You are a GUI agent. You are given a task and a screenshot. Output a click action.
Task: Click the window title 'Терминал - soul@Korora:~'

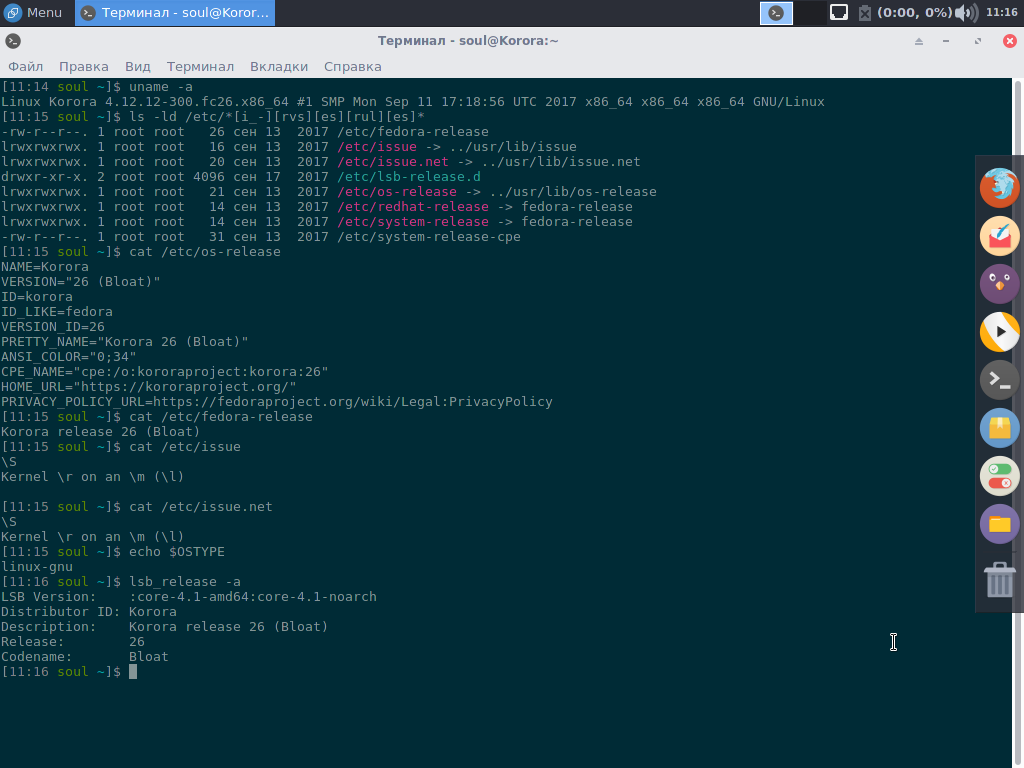tap(468, 41)
